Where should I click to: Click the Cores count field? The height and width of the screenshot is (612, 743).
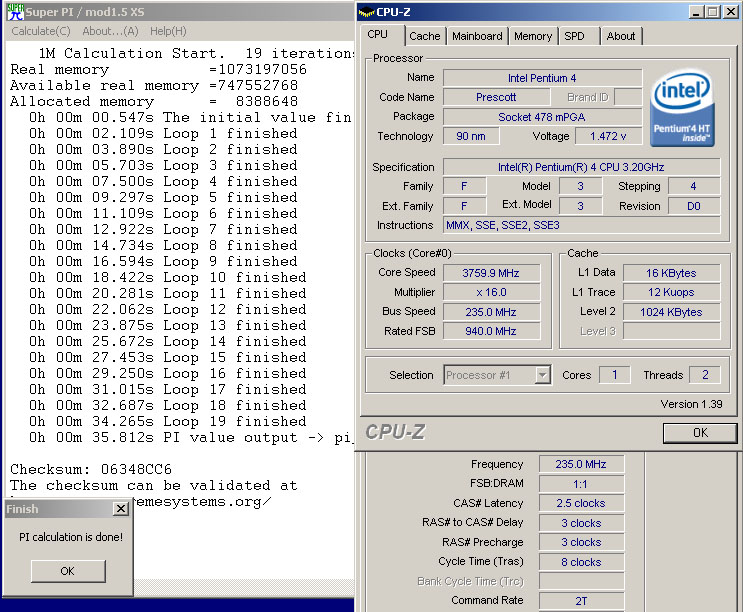pyautogui.click(x=615, y=375)
